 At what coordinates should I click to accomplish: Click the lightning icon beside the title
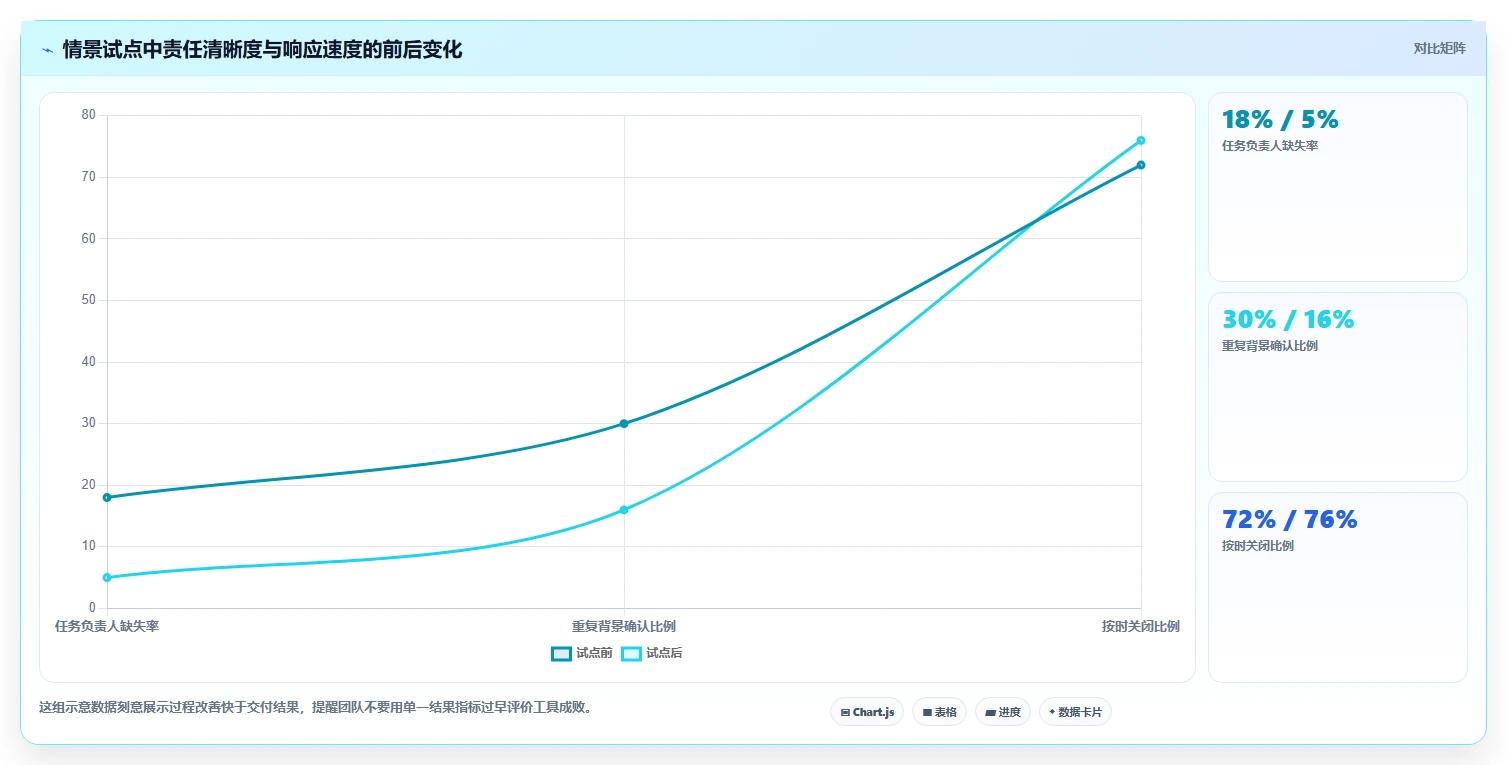[47, 50]
